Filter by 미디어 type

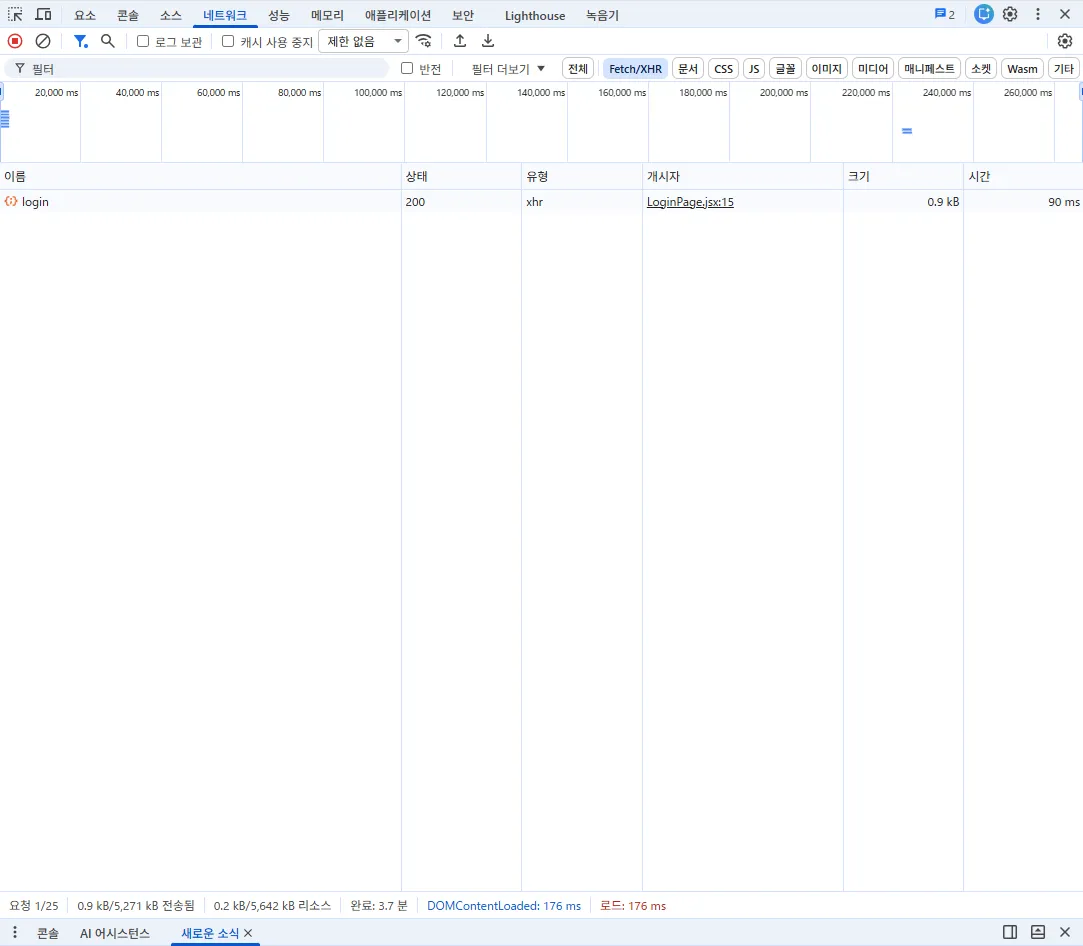[x=873, y=68]
